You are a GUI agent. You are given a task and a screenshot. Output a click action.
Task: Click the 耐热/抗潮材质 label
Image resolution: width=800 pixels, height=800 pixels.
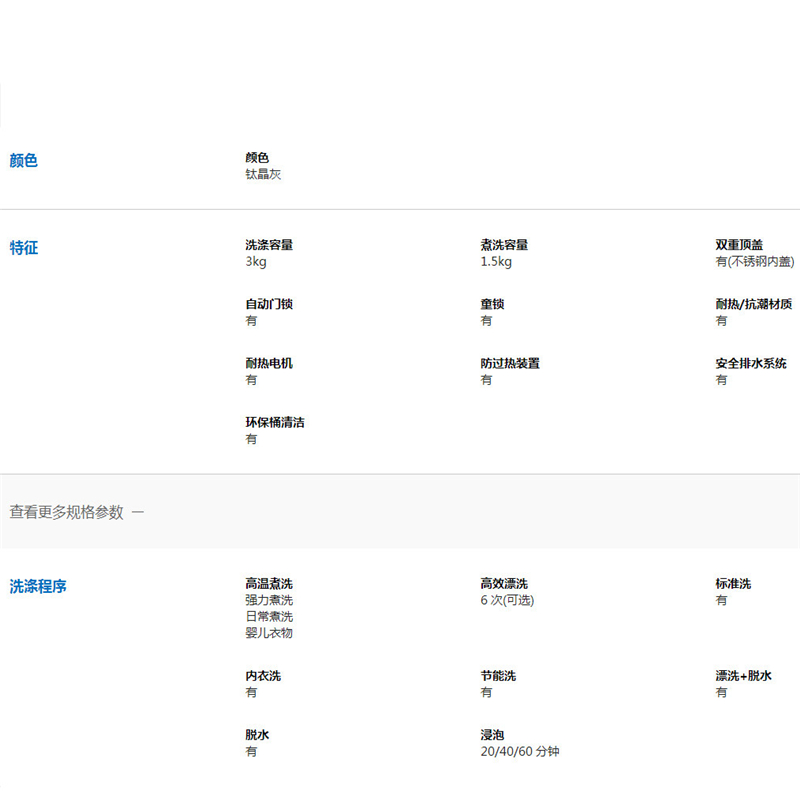pos(754,304)
